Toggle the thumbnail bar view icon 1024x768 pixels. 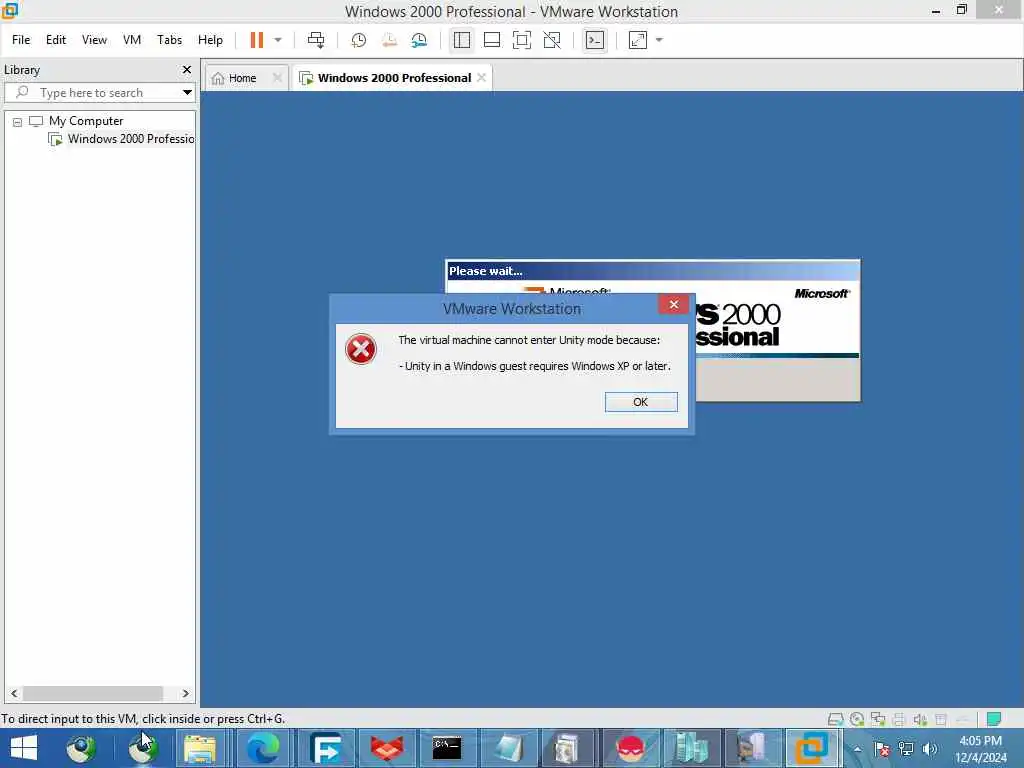pyautogui.click(x=492, y=40)
